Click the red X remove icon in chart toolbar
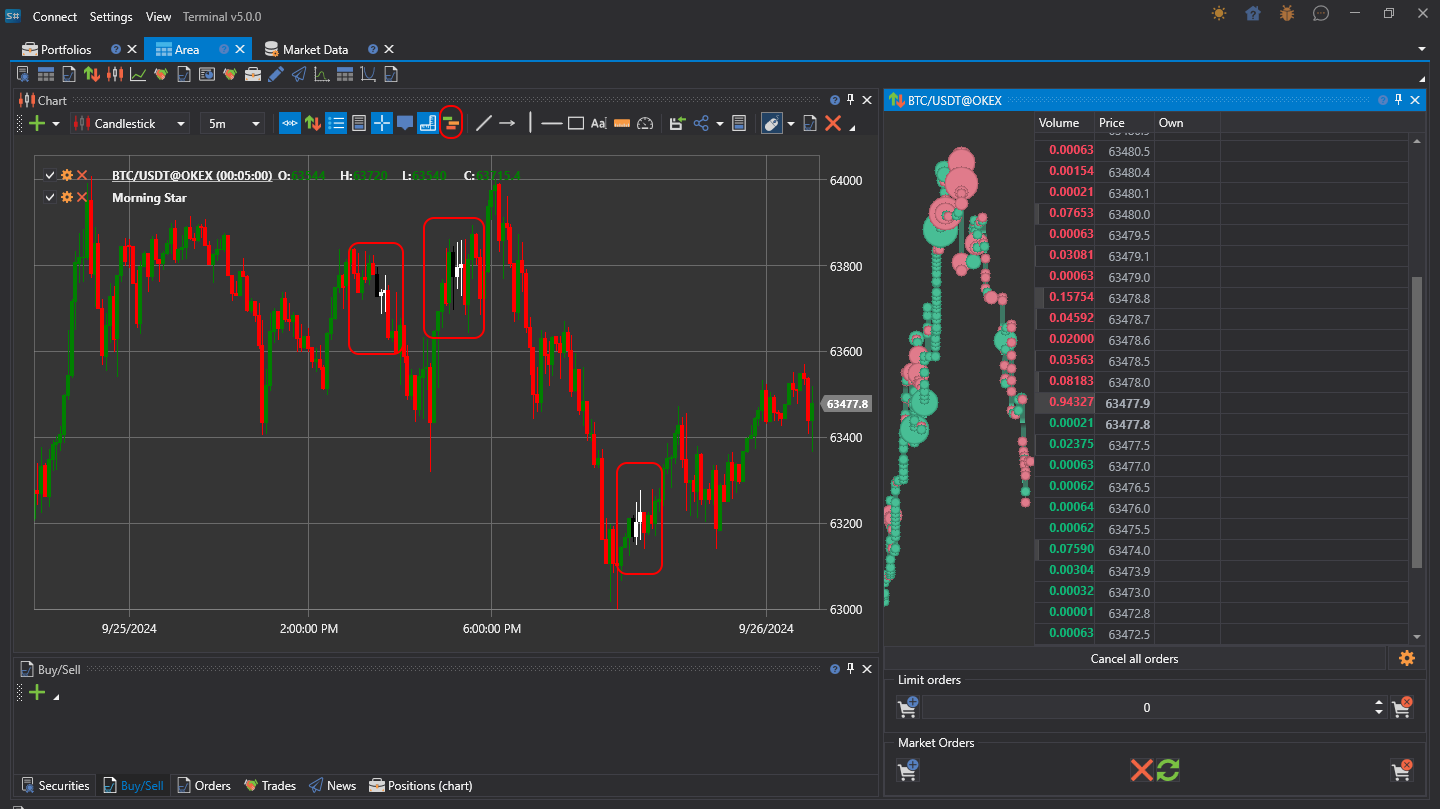This screenshot has height=809, width=1440. [x=832, y=123]
